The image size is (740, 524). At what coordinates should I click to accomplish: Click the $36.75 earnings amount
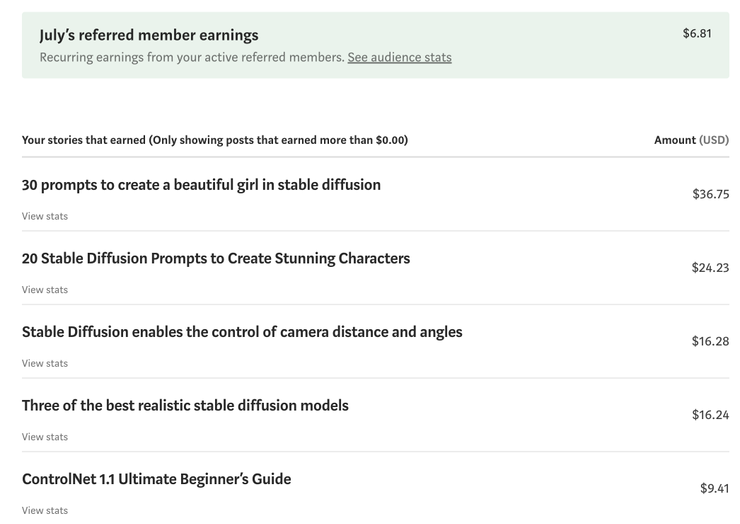point(710,194)
